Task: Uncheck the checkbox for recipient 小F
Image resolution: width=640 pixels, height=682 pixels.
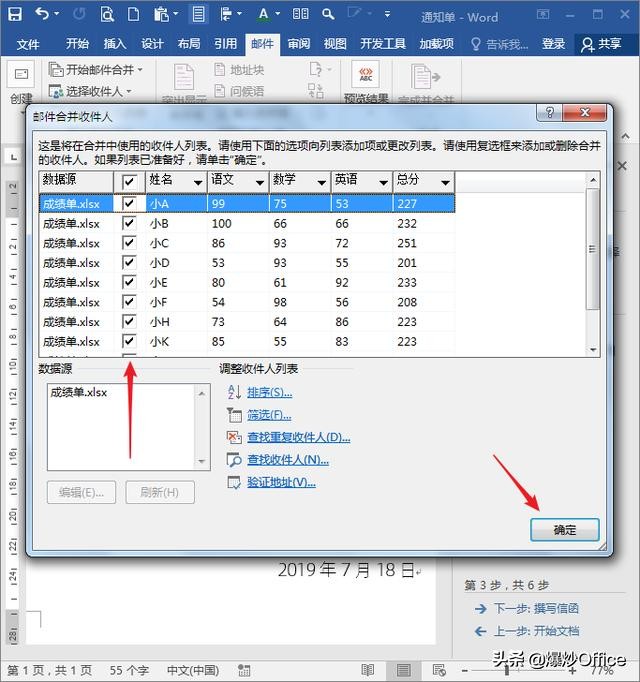Action: [129, 302]
